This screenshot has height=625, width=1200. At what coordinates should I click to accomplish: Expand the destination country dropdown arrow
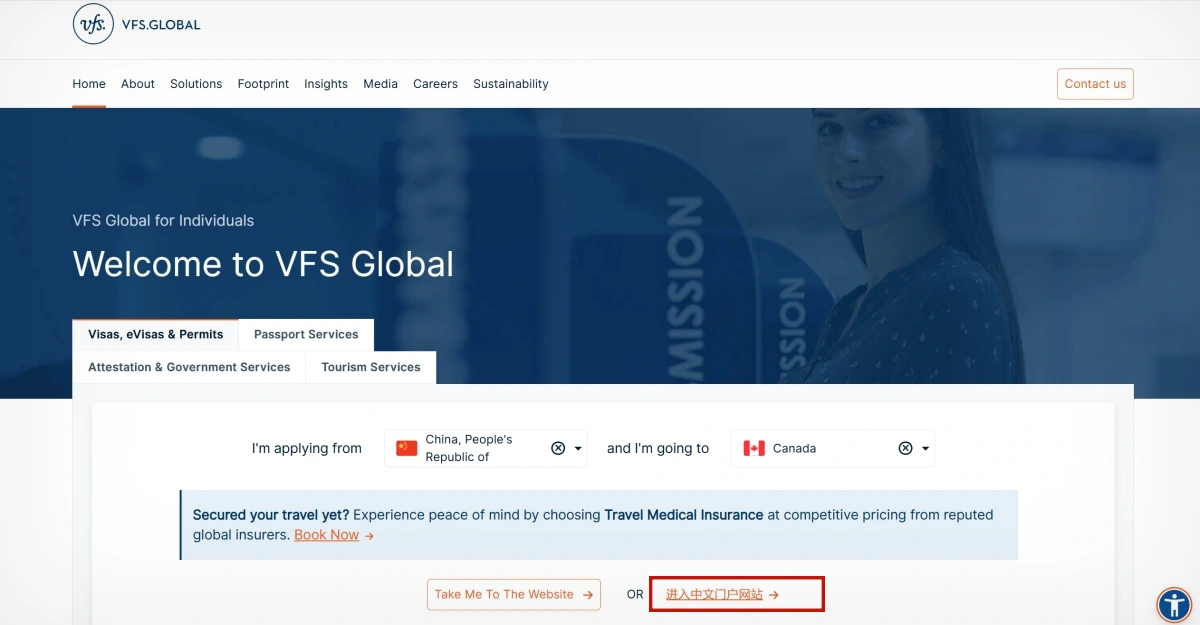925,449
